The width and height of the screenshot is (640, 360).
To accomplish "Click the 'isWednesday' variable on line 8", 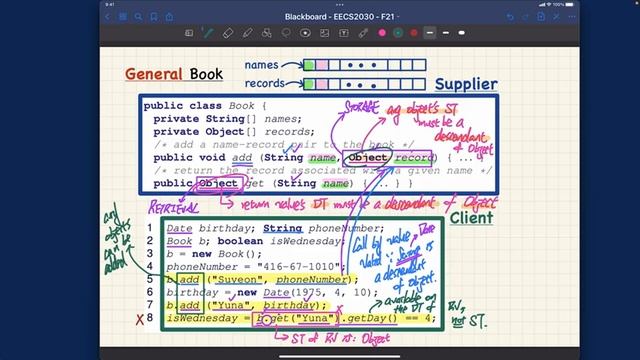I will 202,318.
